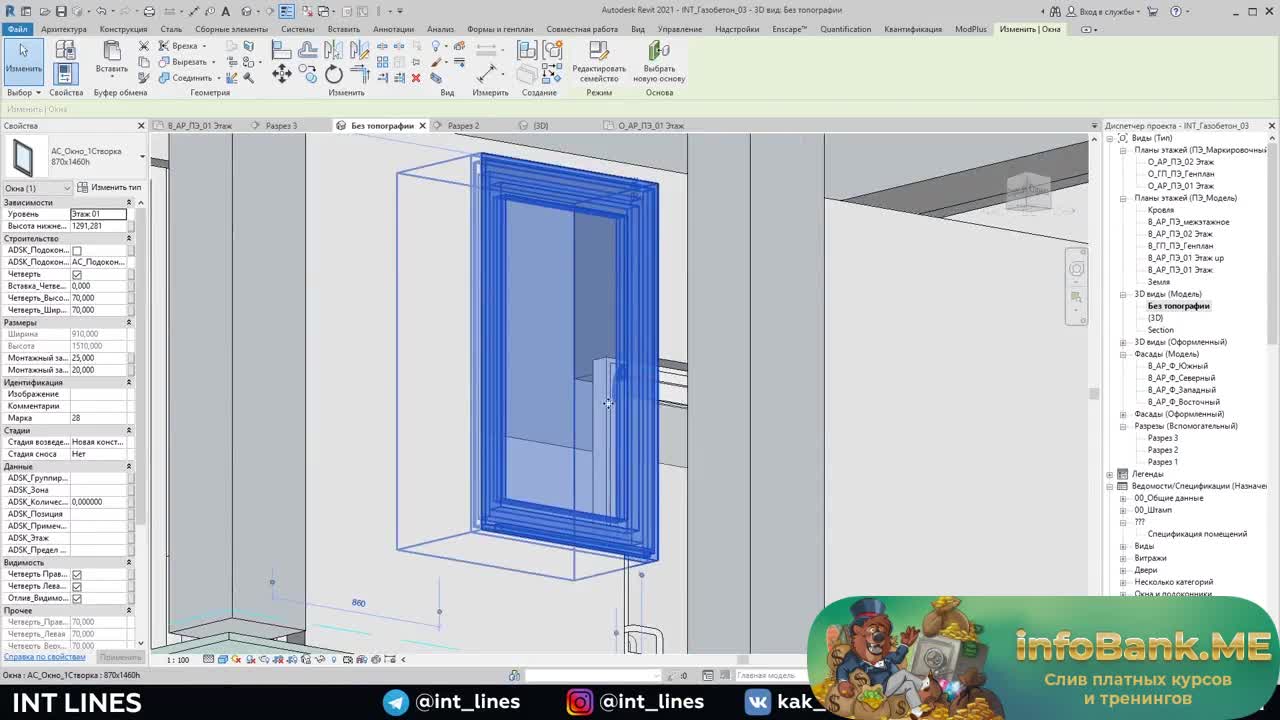Open the window type selector dropdown
This screenshot has height=720, width=1280.
coord(141,157)
